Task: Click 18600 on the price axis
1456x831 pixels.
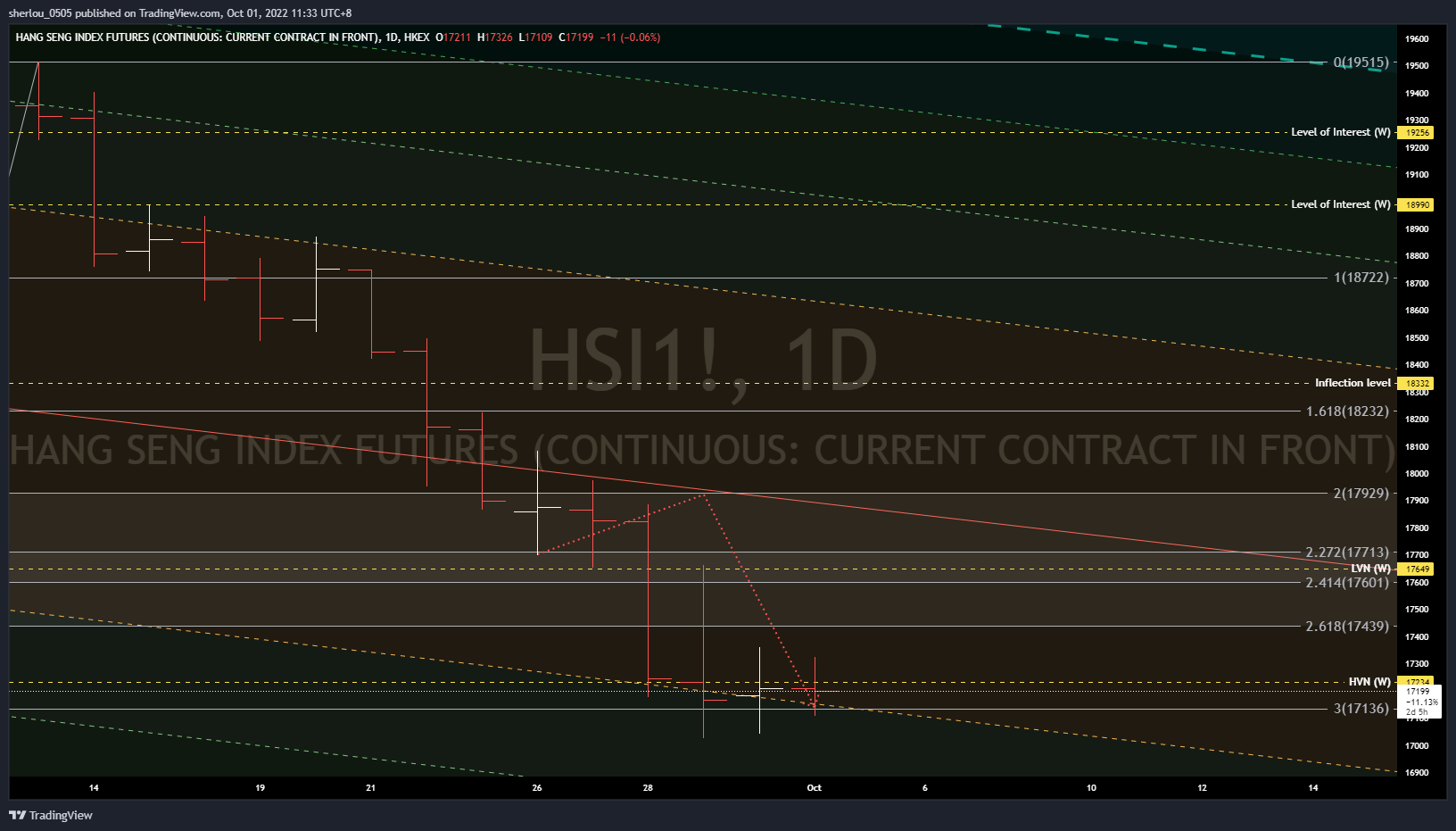Action: 1417,311
